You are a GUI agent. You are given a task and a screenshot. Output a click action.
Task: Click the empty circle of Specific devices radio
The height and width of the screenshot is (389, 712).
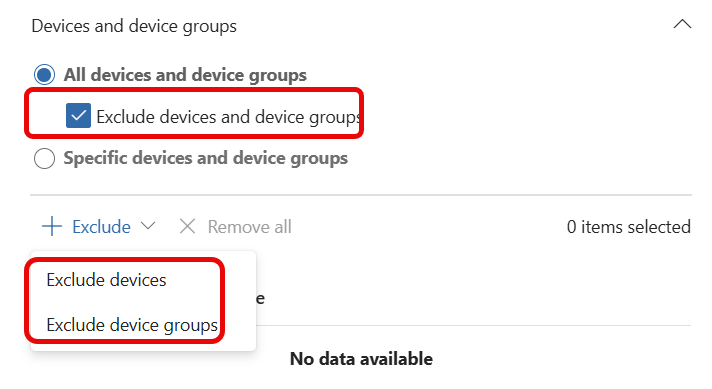coord(44,158)
